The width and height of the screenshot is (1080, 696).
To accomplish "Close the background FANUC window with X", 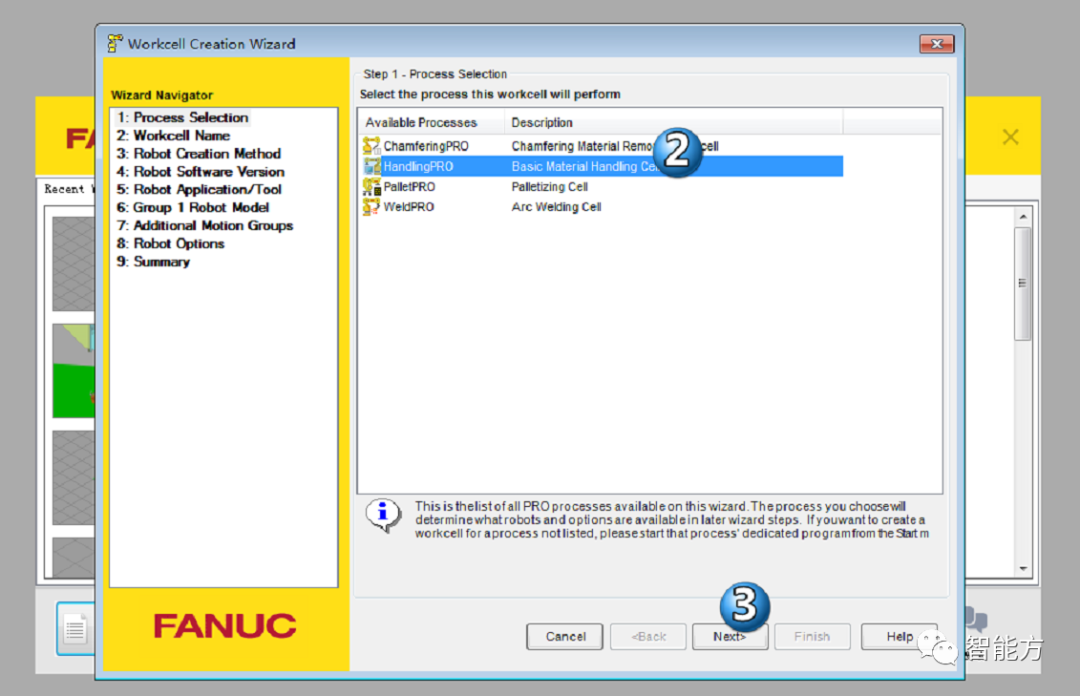I will pos(1010,137).
